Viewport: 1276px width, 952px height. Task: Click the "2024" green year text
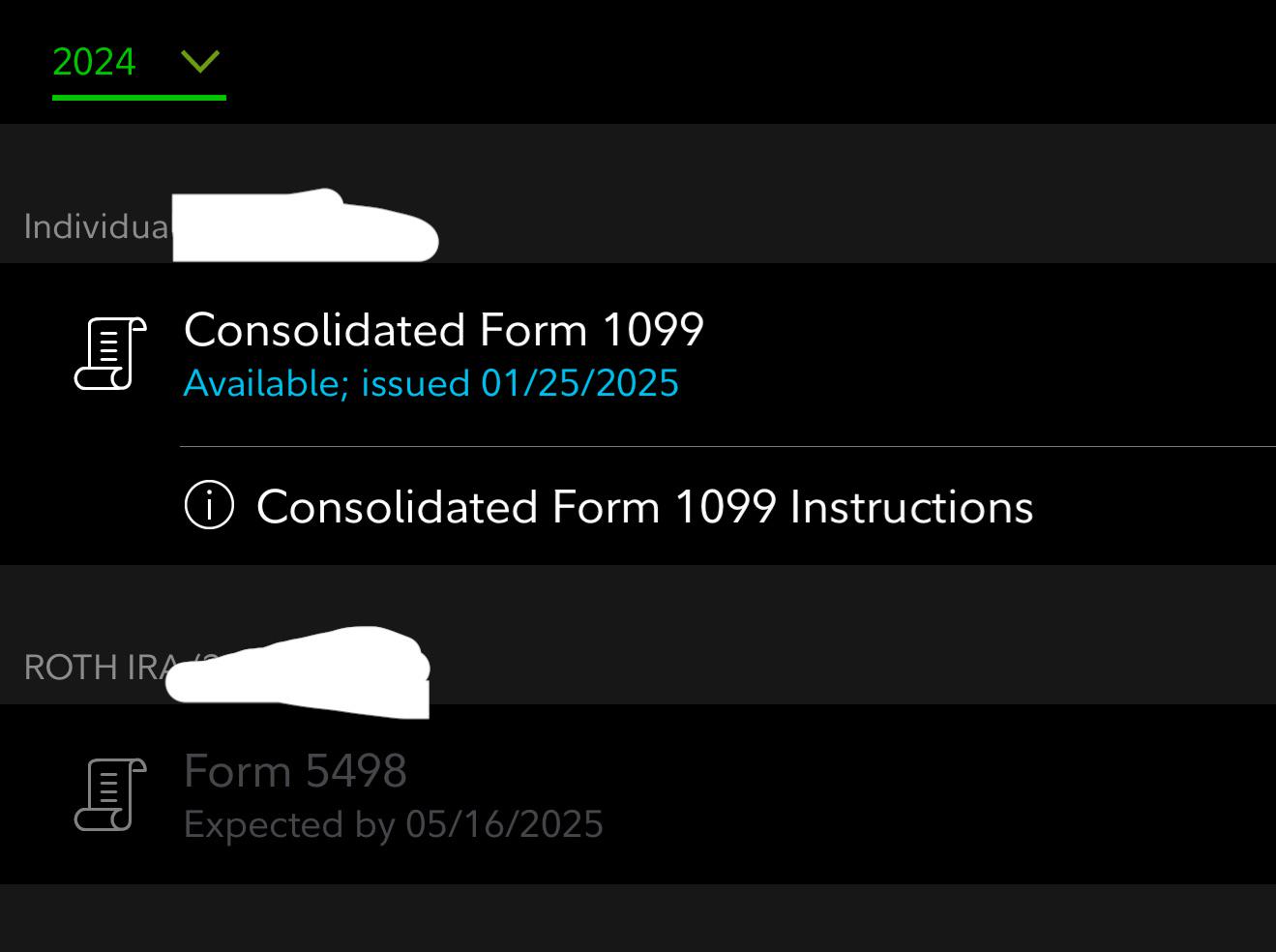click(94, 63)
